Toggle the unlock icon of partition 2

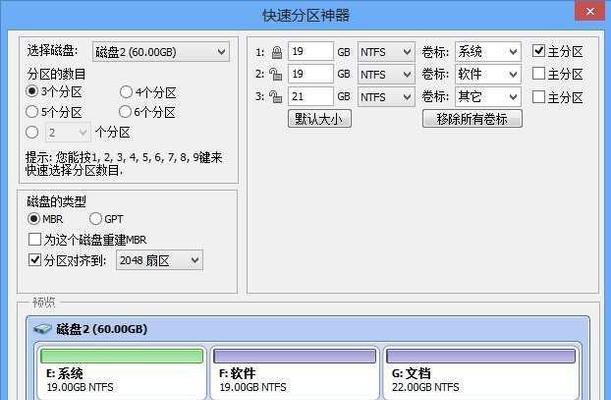coord(276,74)
